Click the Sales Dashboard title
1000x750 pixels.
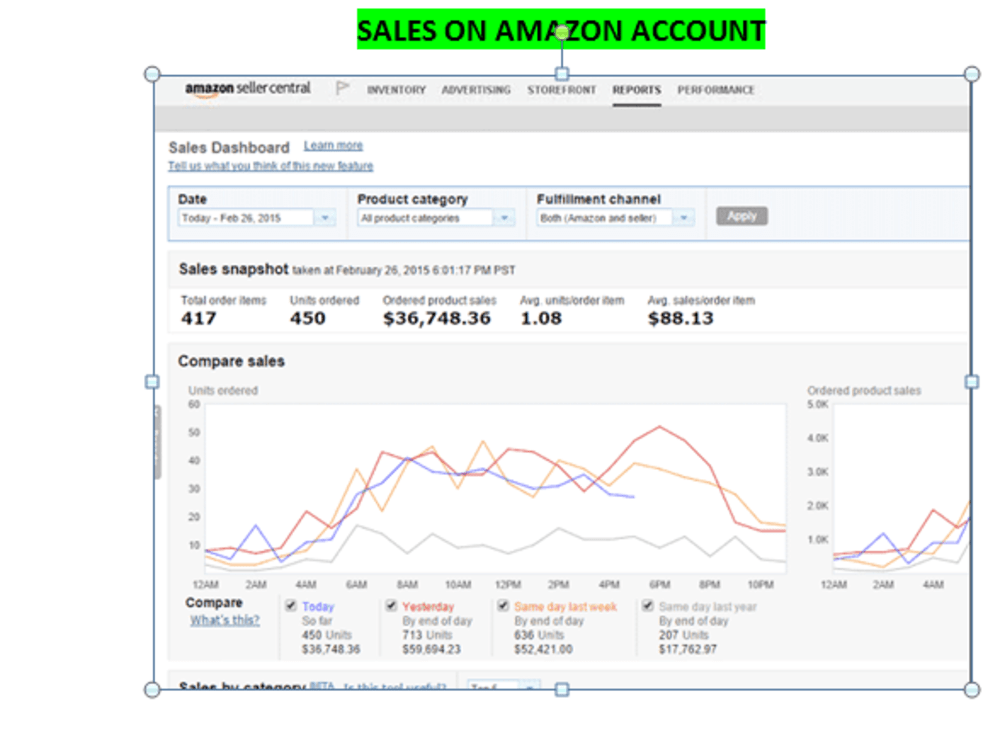pos(229,148)
